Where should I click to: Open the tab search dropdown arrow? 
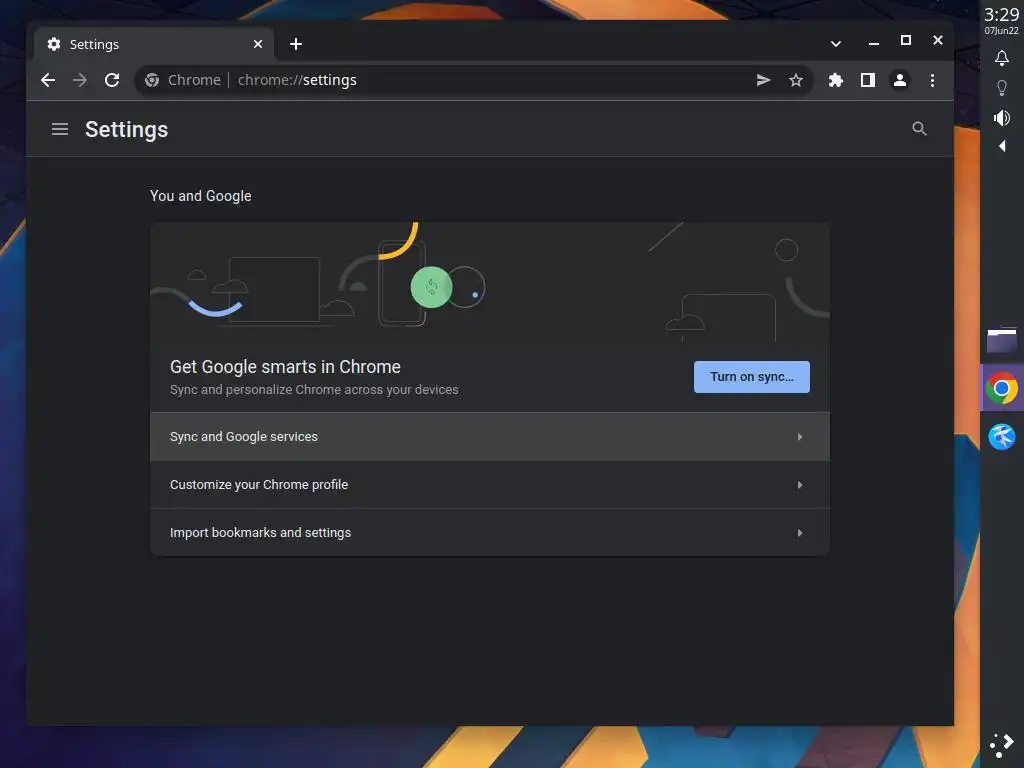(835, 44)
